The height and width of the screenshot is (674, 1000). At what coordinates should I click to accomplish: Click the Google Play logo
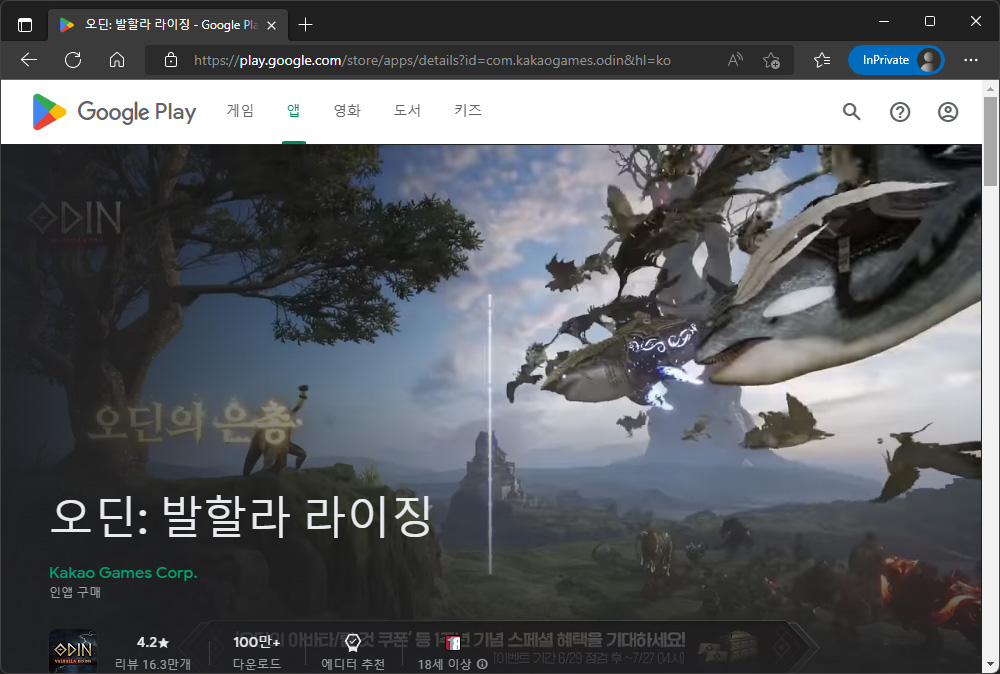coord(114,112)
